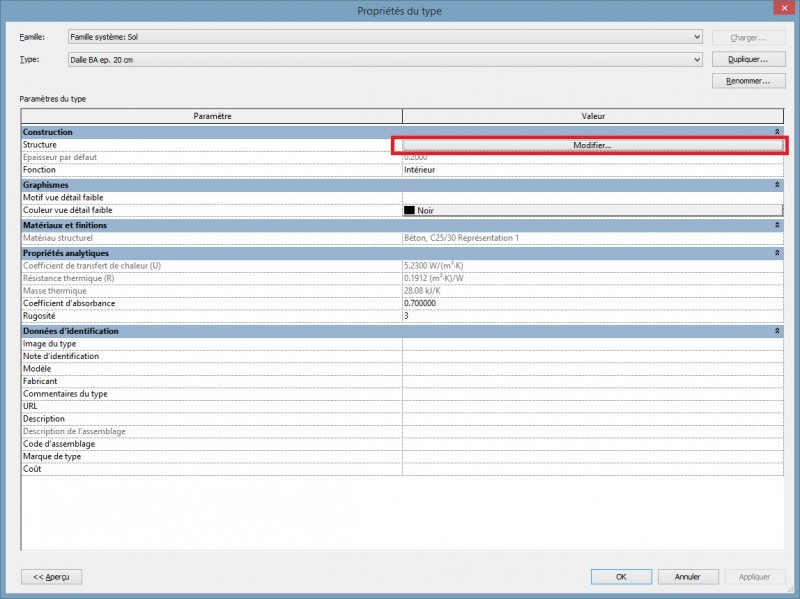This screenshot has width=800, height=599.
Task: Toggle the Aperçu preview button
Action: click(x=52, y=577)
